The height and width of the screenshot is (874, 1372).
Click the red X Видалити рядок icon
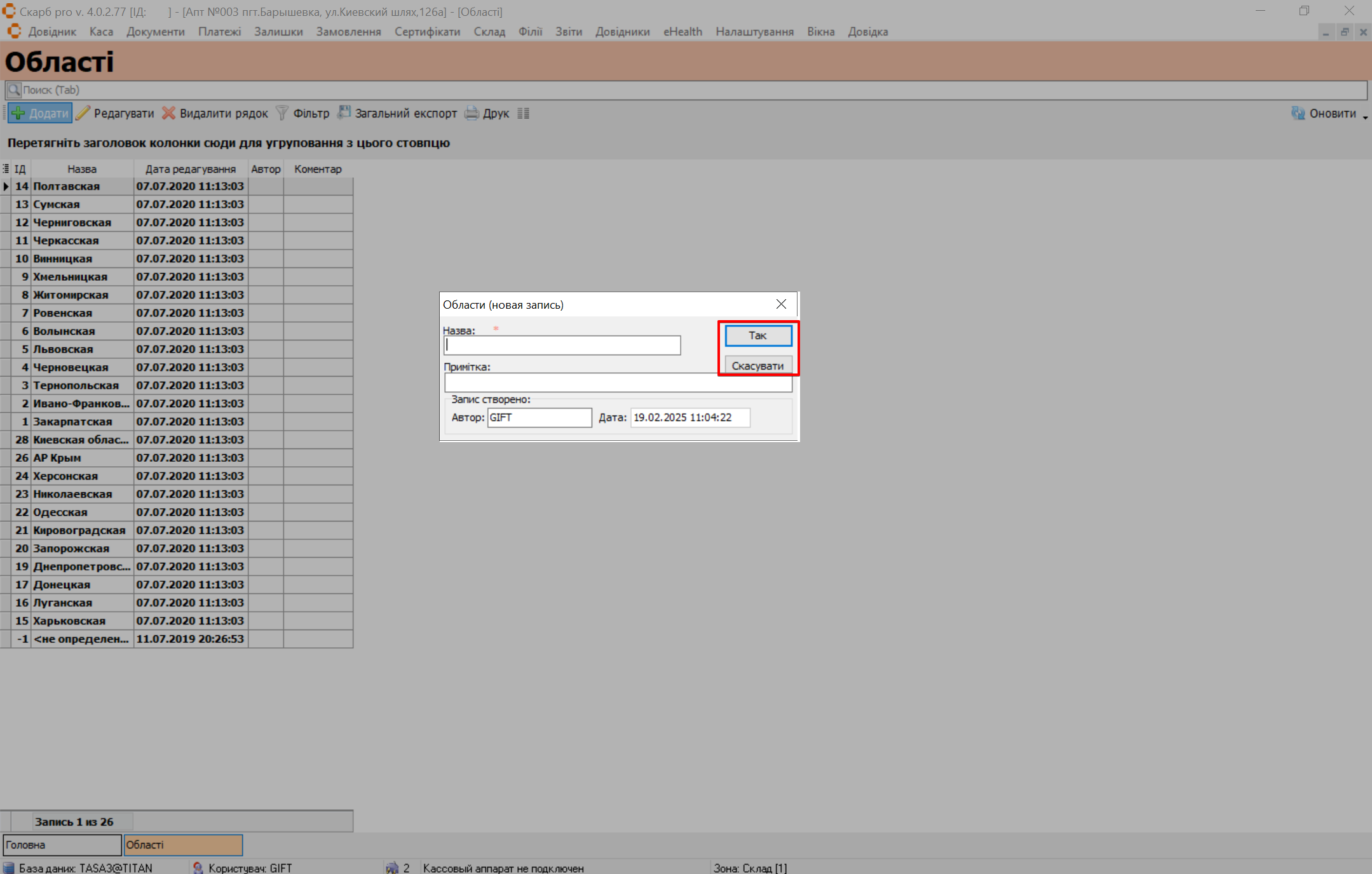[x=168, y=114]
